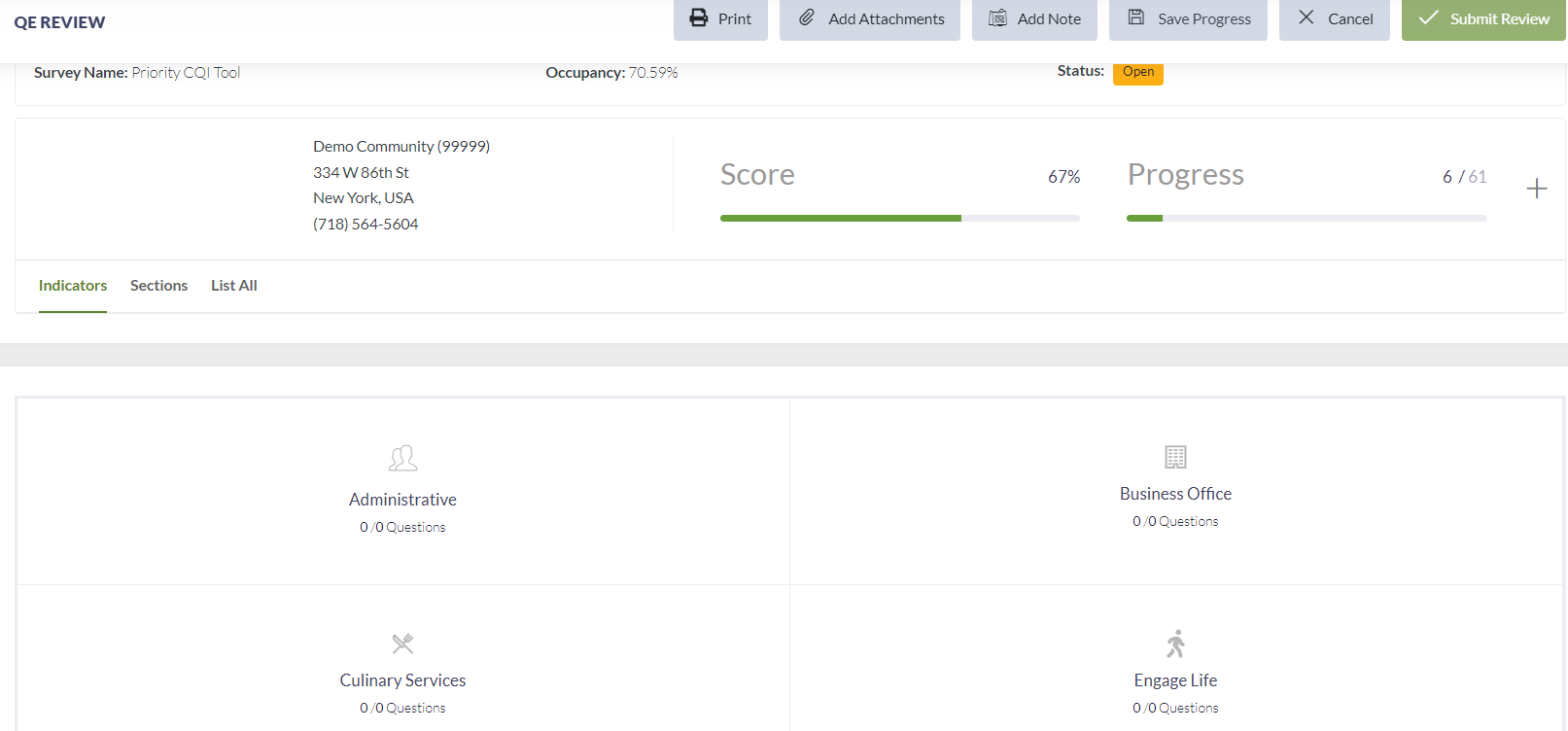Open the Administrative section title
Viewport: 1568px width, 731px height.
point(402,500)
